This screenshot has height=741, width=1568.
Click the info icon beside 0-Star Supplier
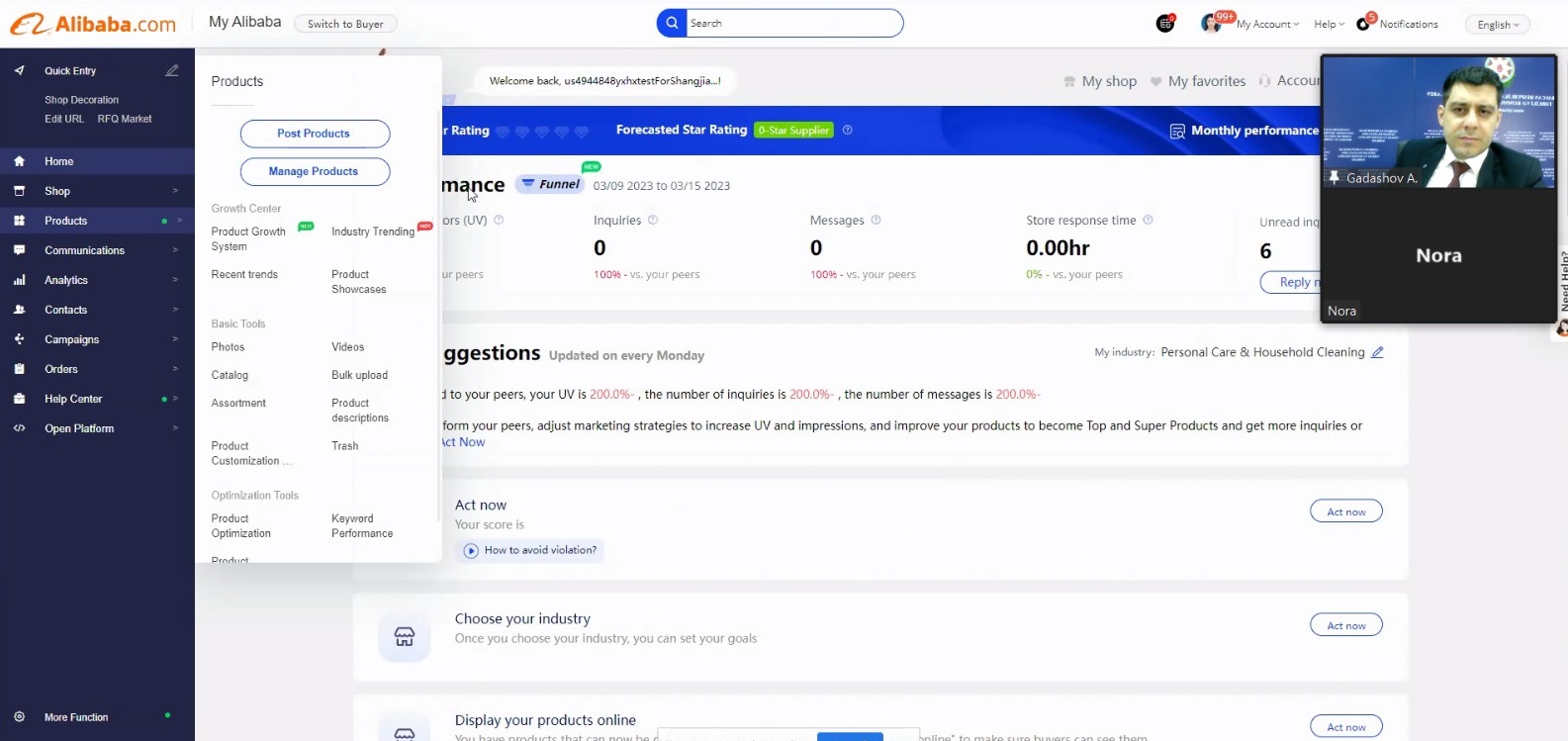847,130
